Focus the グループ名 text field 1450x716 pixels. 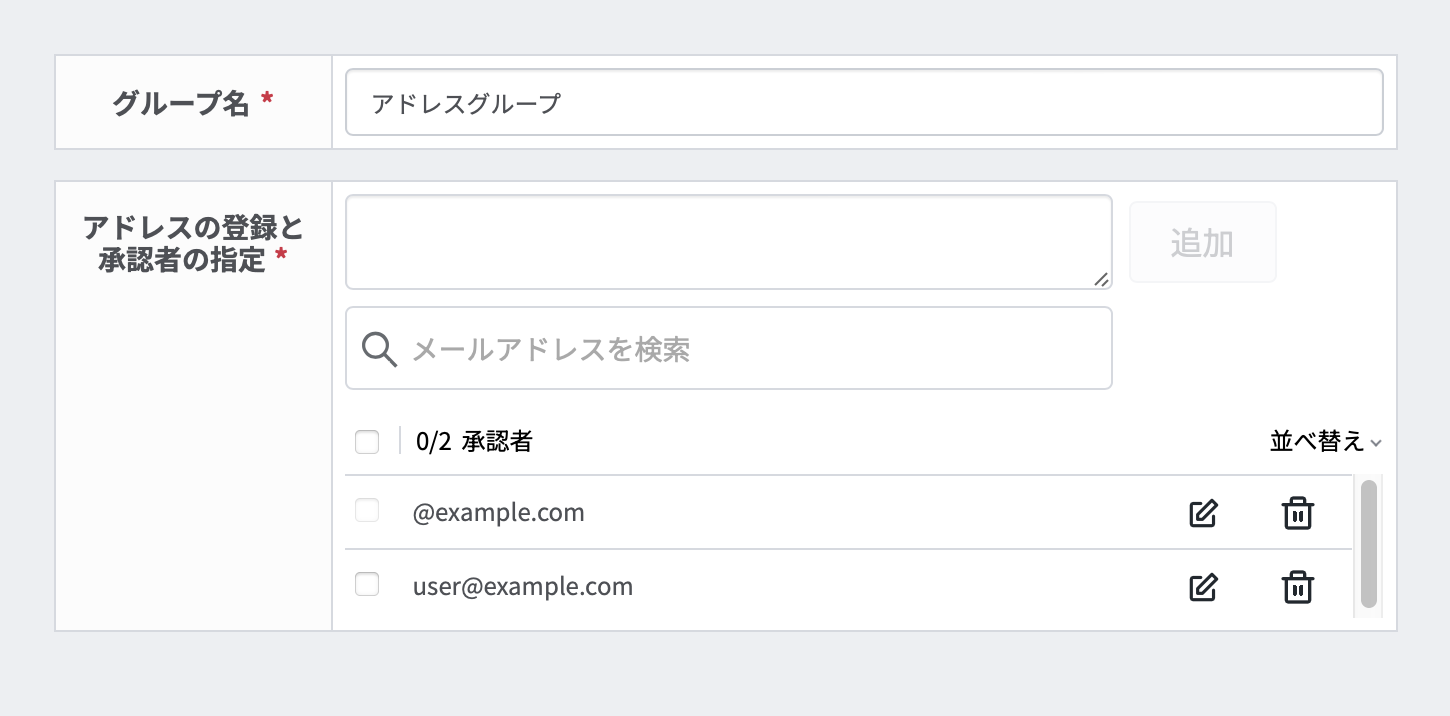(x=864, y=102)
